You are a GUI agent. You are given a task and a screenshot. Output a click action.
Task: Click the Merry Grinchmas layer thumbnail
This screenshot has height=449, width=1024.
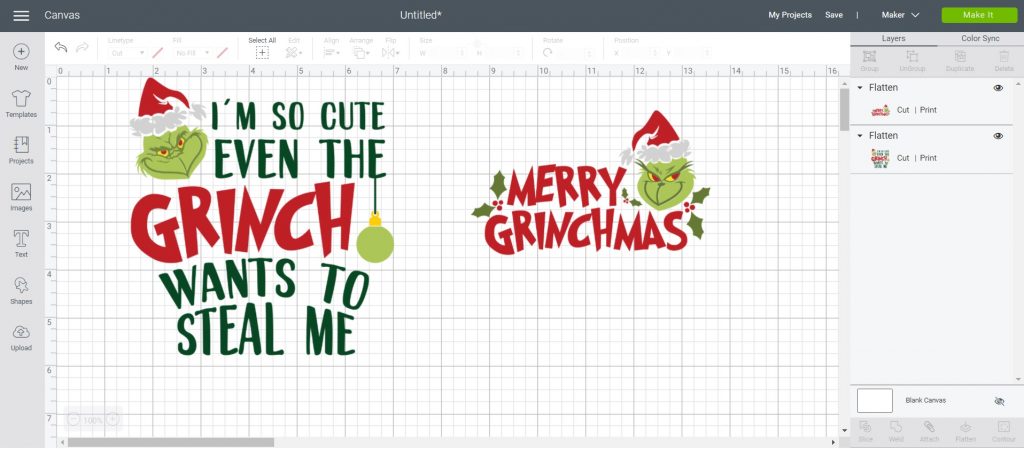coord(880,110)
